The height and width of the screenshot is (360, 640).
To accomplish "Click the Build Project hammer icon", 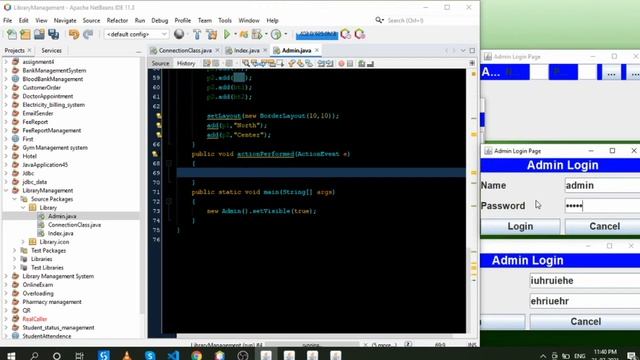I will 197,34.
